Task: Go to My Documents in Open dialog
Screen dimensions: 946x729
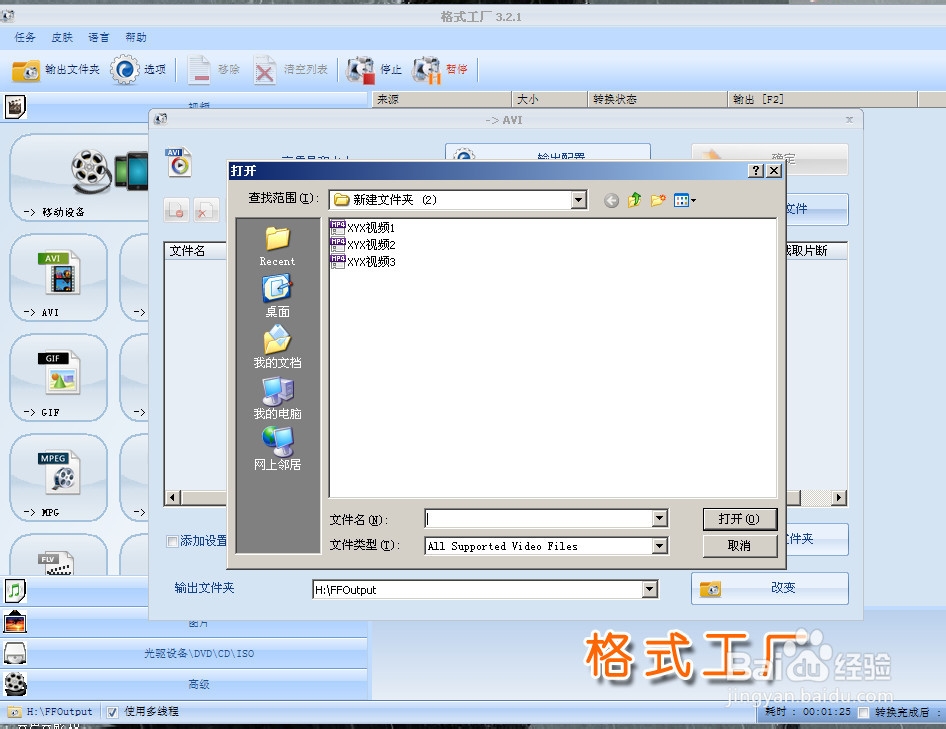Action: click(x=278, y=347)
